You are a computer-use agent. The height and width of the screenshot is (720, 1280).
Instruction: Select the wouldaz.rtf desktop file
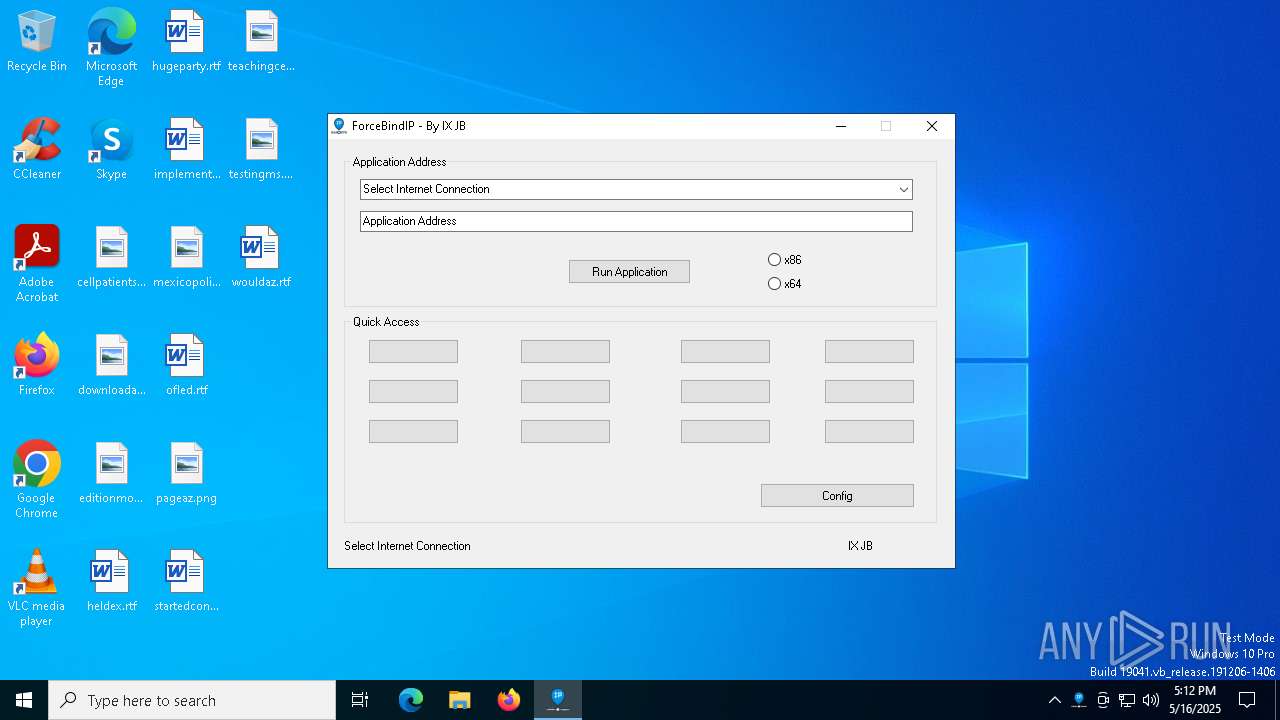click(261, 258)
